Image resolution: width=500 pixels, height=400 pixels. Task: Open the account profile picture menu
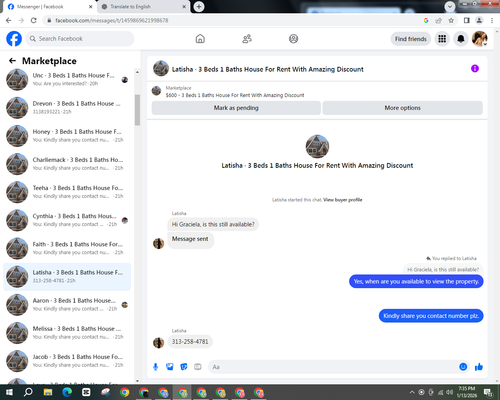click(480, 39)
